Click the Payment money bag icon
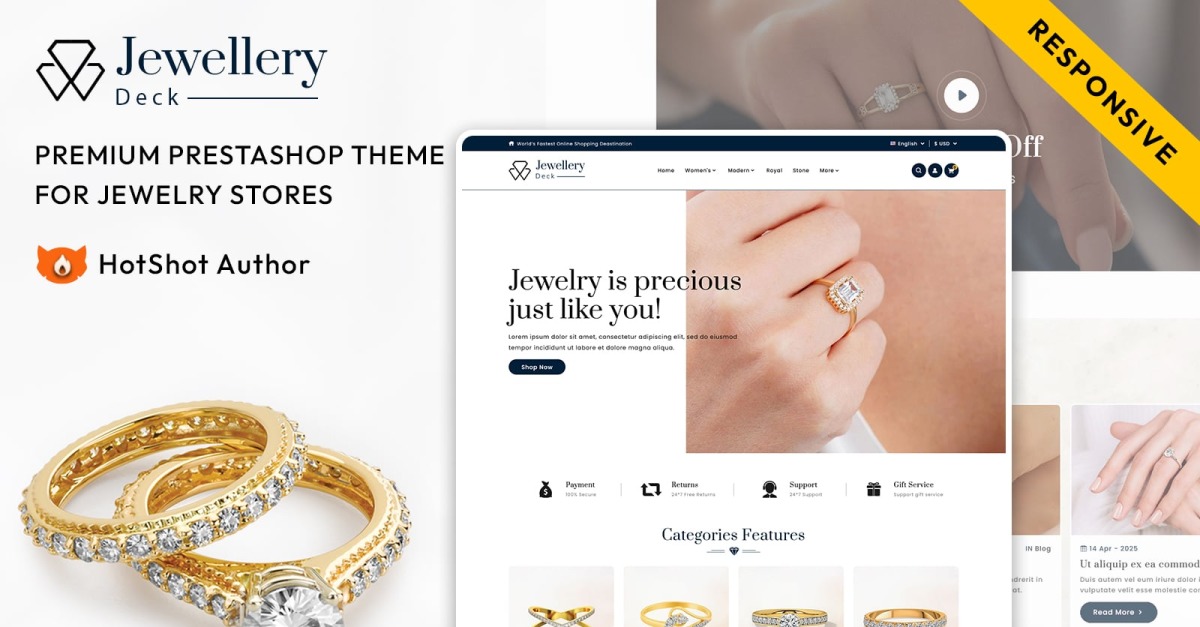Screen dimensions: 1200x627 point(545,489)
